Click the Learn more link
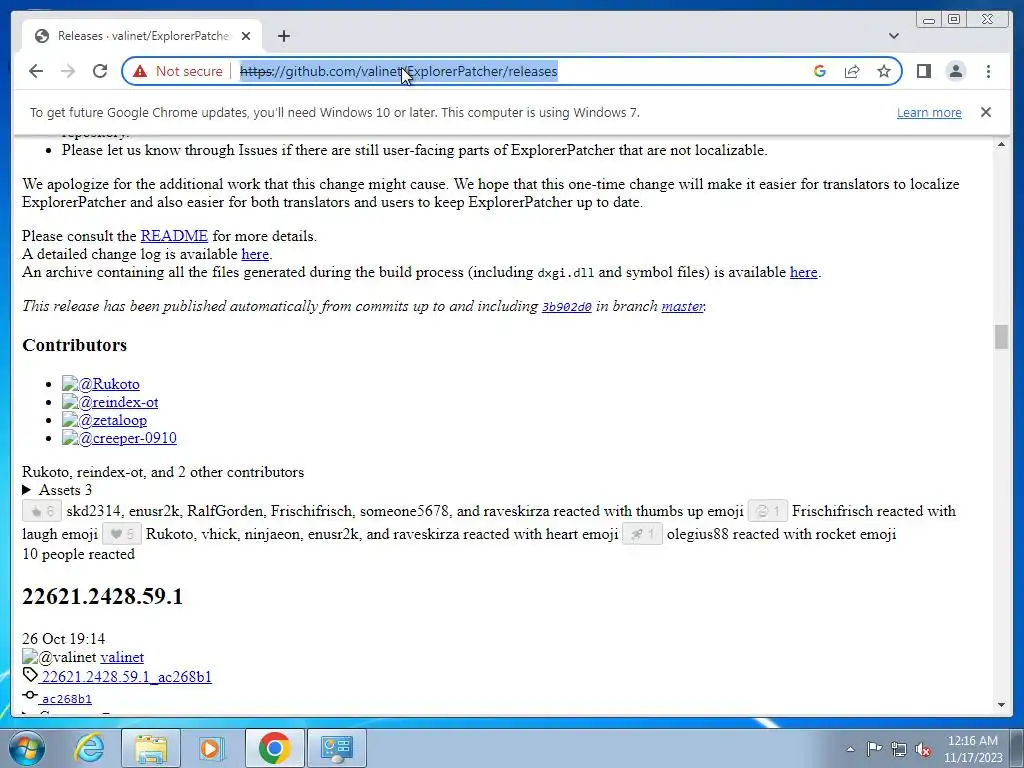The image size is (1024, 768). click(929, 112)
